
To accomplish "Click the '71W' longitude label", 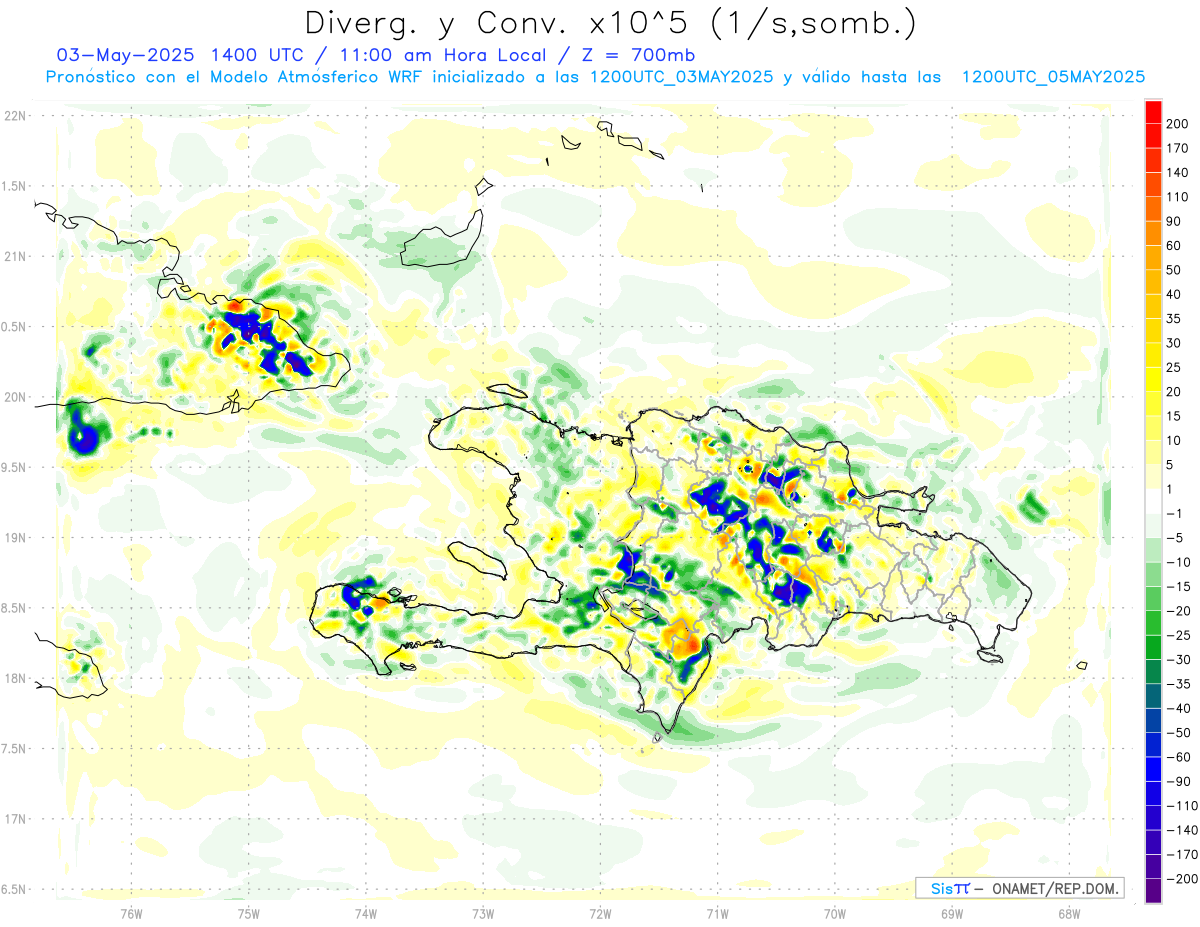I will [x=717, y=914].
